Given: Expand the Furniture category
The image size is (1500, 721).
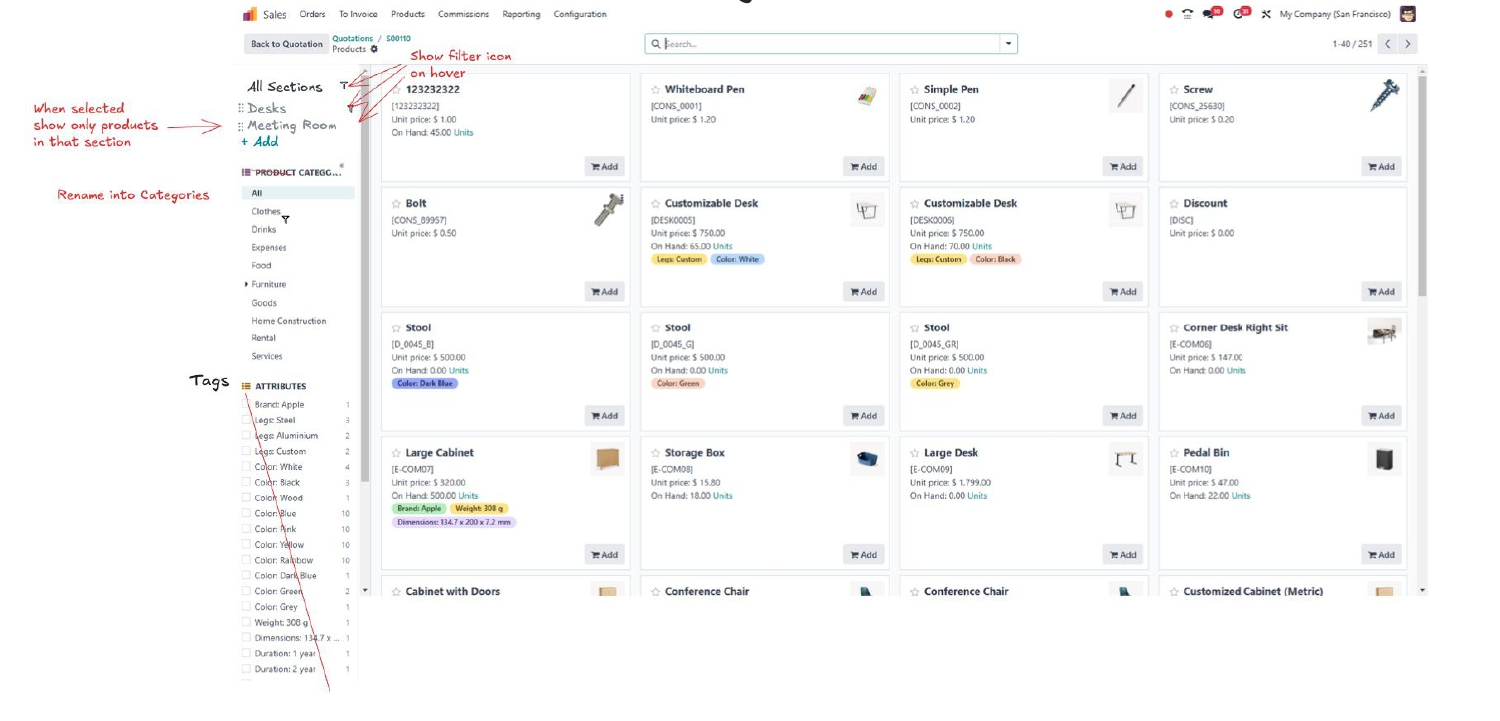Looking at the screenshot, I should [248, 284].
